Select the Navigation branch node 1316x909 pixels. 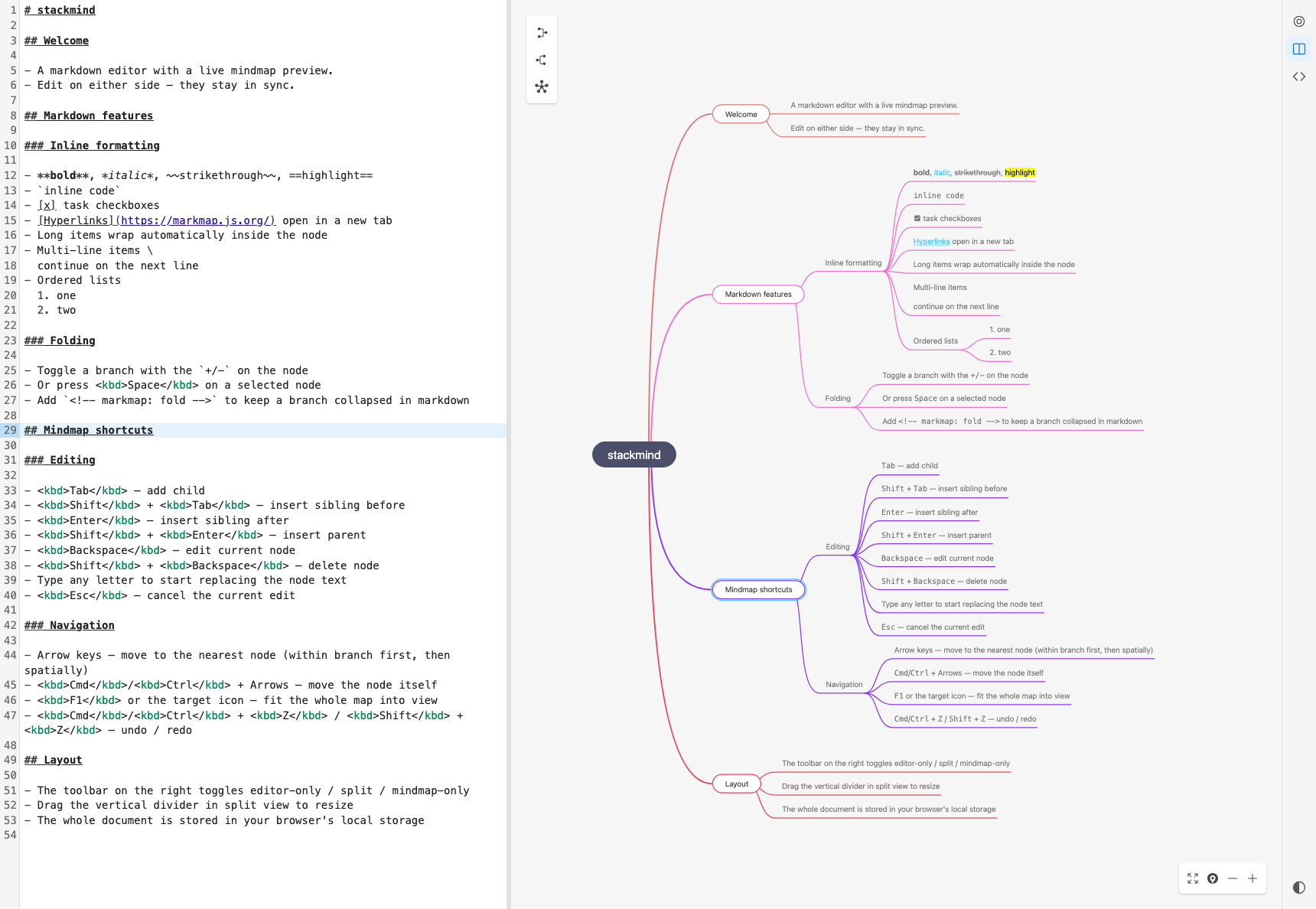tap(844, 685)
